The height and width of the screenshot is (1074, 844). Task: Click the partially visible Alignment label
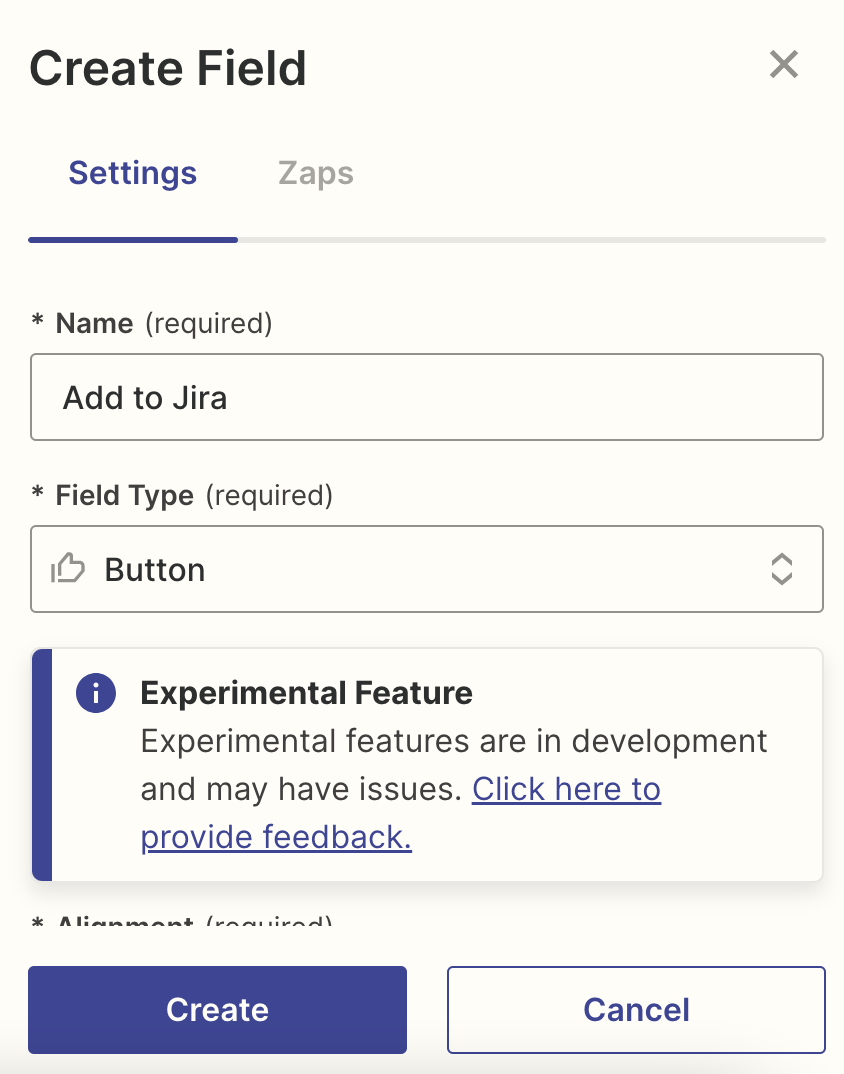(x=124, y=922)
